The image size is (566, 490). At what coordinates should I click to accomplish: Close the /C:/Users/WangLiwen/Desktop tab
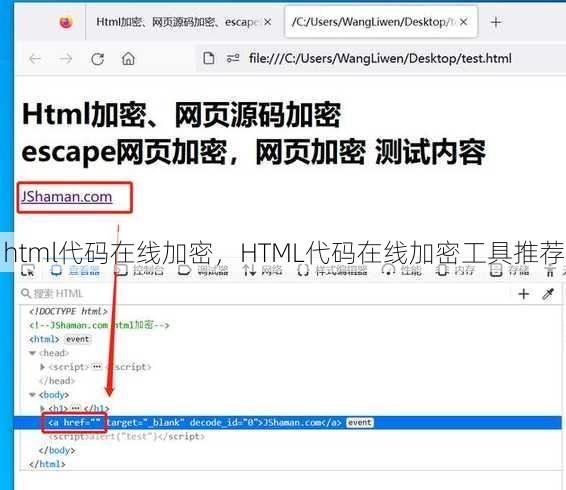click(464, 22)
